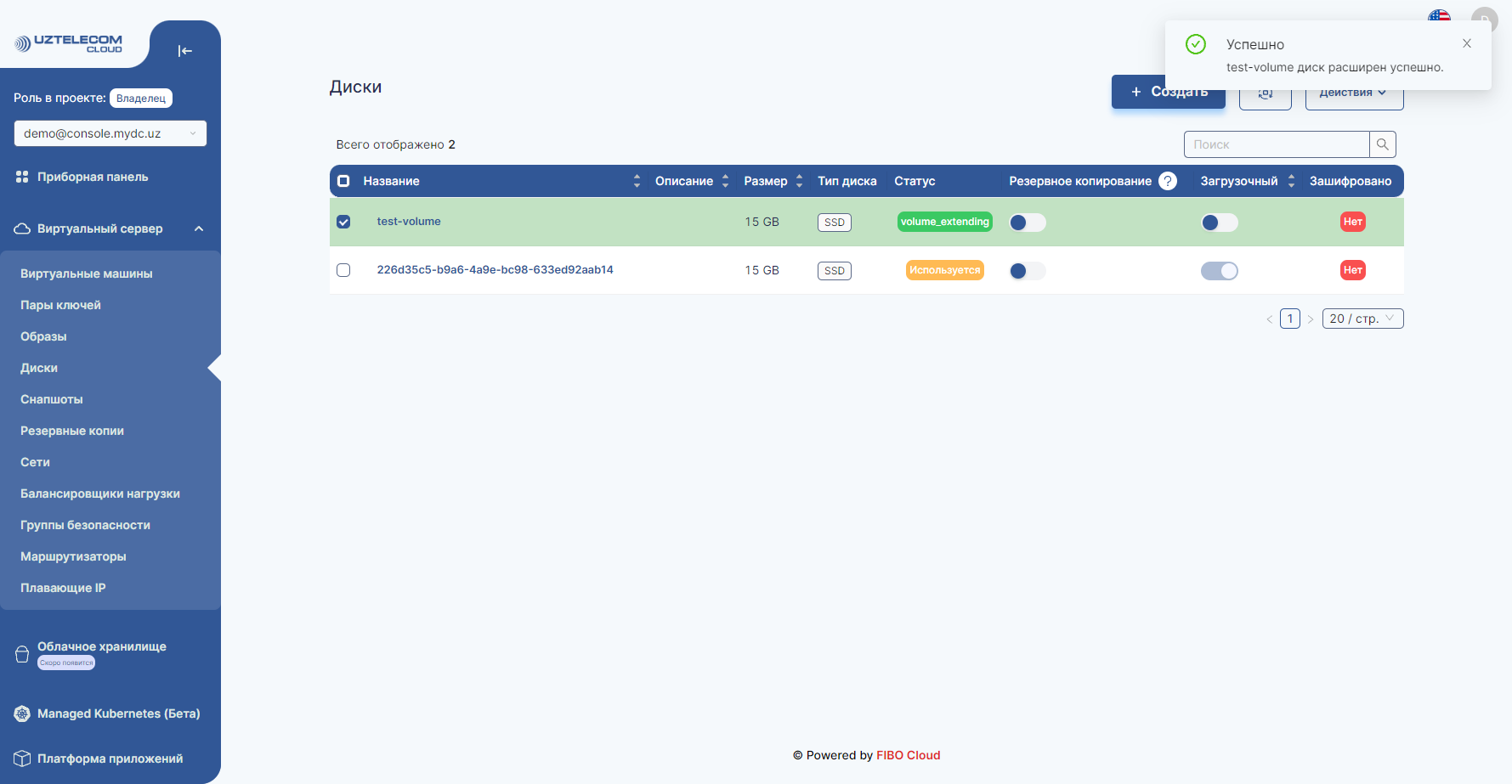Click the Managed Kubernetes sidebar item

(x=118, y=713)
